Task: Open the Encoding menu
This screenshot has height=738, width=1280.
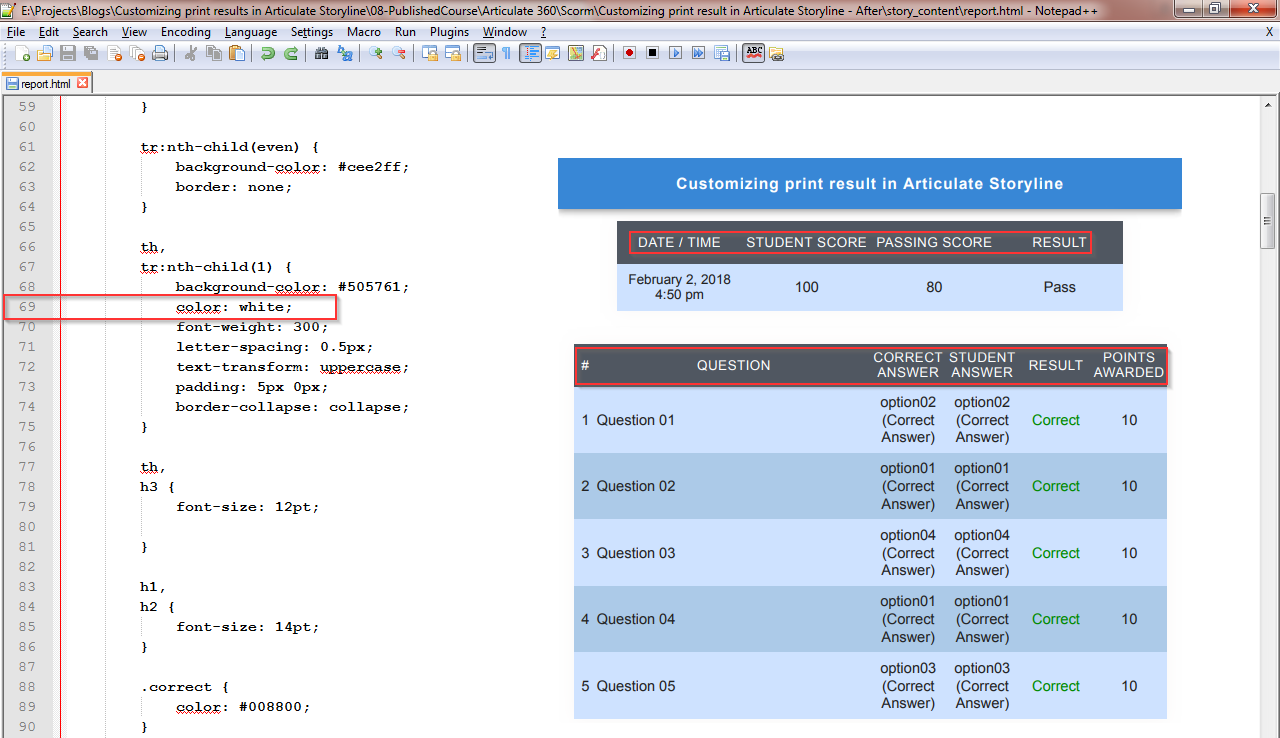Action: 186,32
